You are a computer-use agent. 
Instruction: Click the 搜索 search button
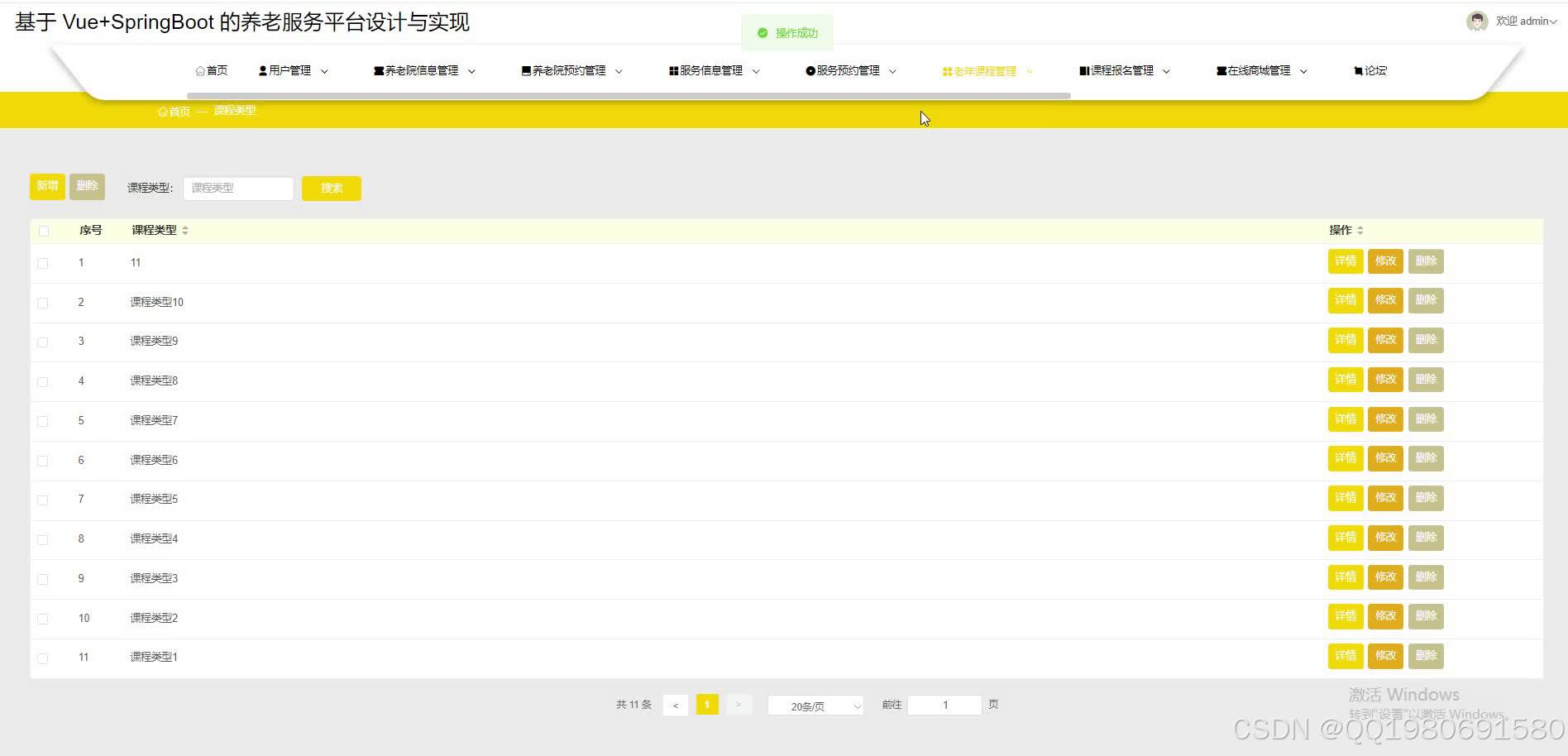(332, 189)
